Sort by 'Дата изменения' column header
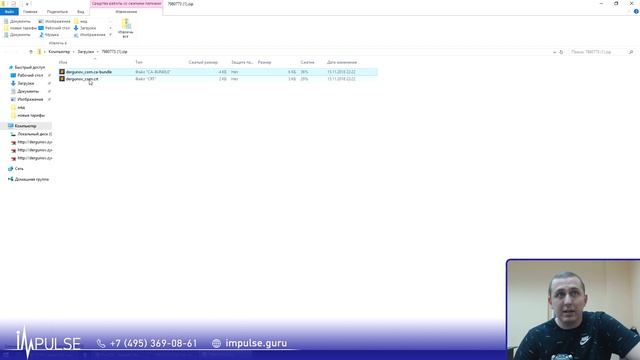The image size is (640, 360). pos(342,62)
